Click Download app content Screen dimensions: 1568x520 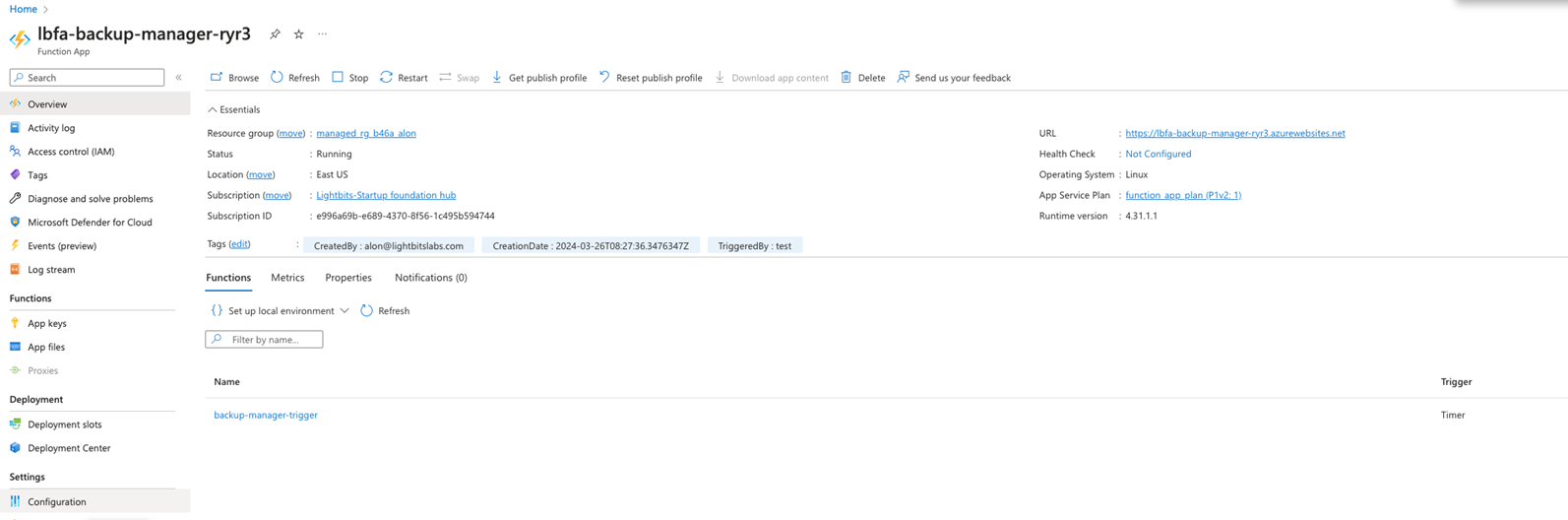(772, 77)
